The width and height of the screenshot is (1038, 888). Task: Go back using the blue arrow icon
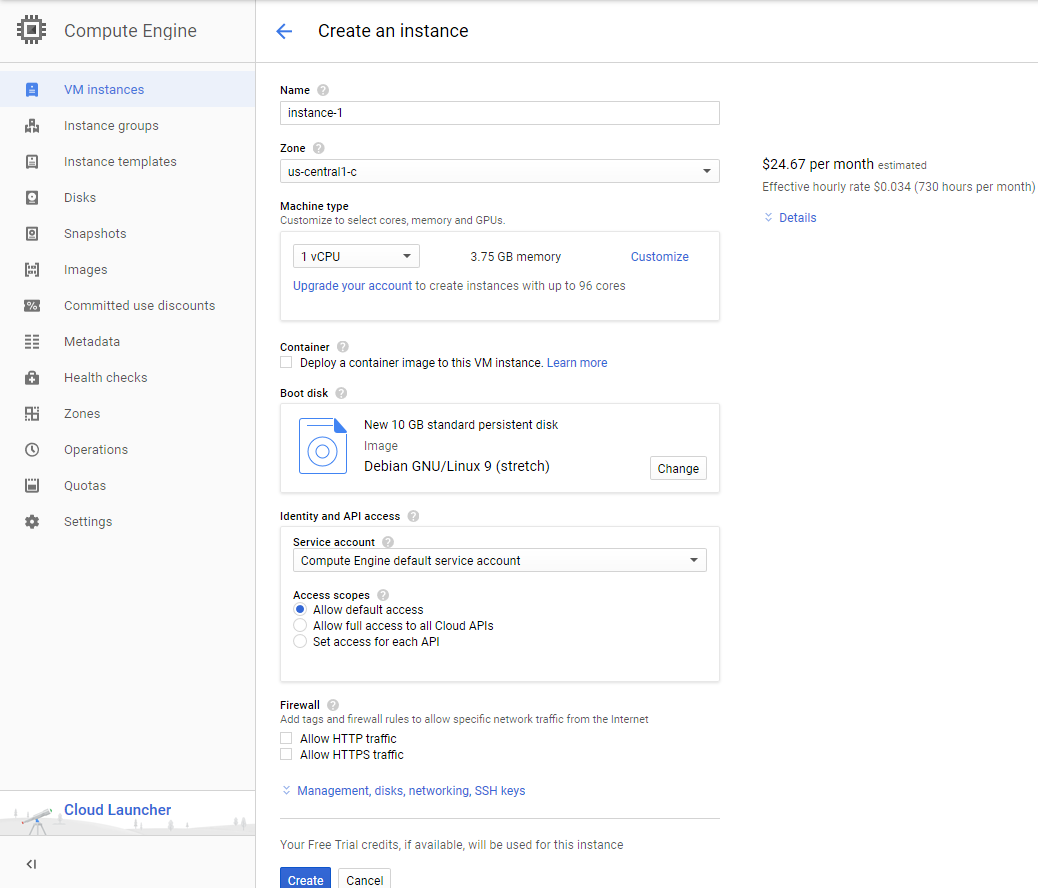point(284,31)
